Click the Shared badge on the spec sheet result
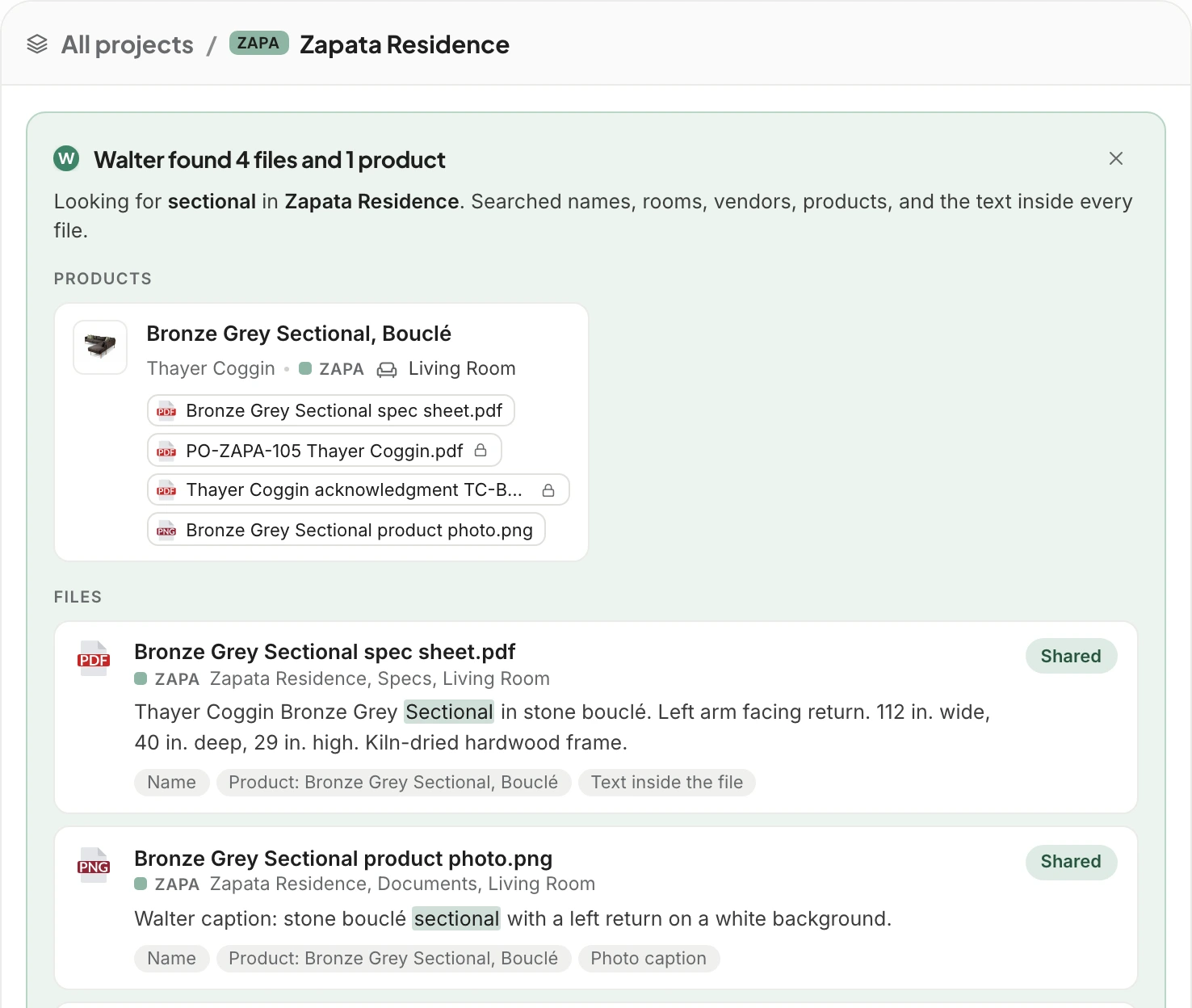This screenshot has width=1192, height=1008. (1071, 656)
